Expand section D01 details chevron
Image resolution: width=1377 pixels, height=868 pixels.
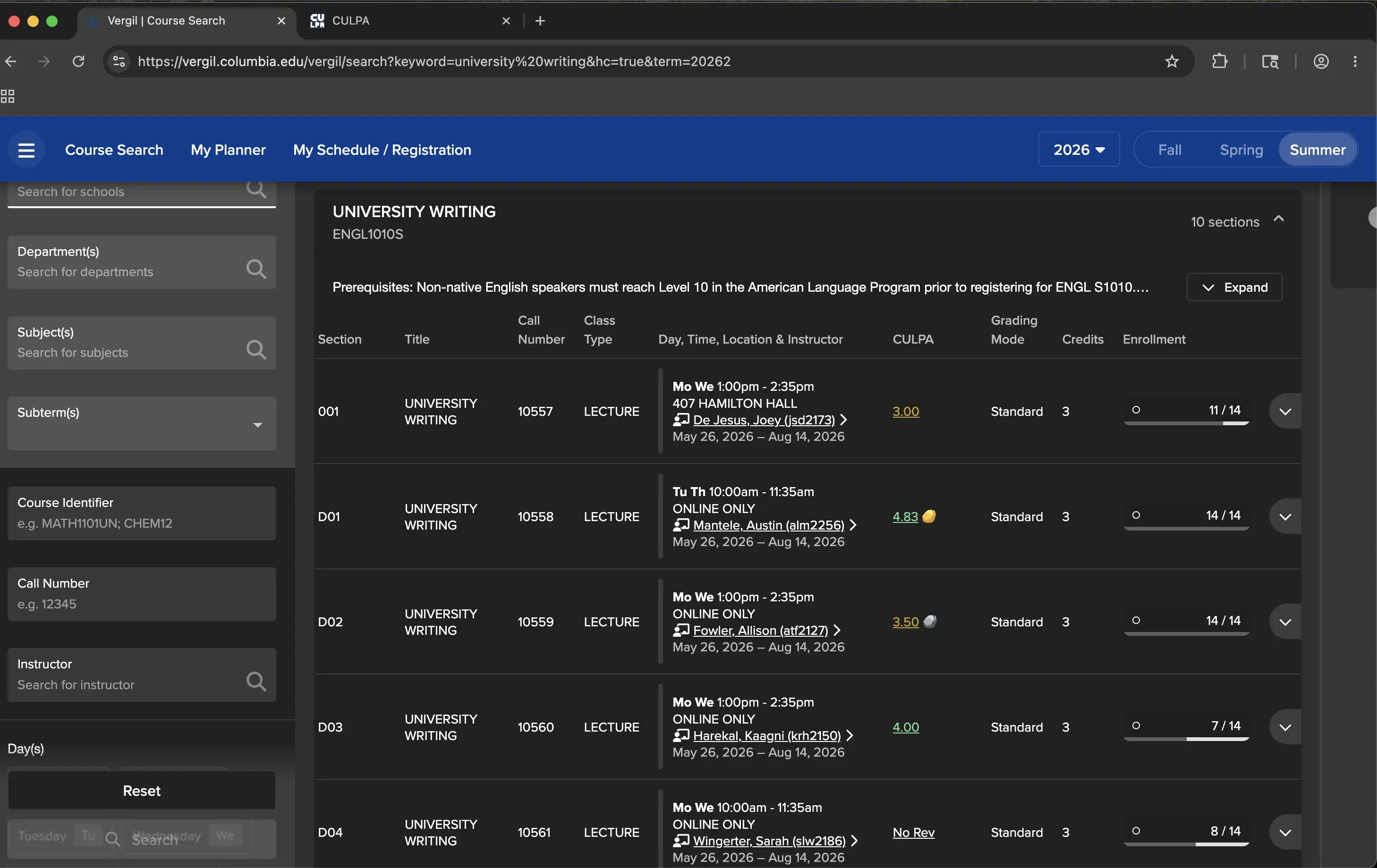coord(1285,516)
